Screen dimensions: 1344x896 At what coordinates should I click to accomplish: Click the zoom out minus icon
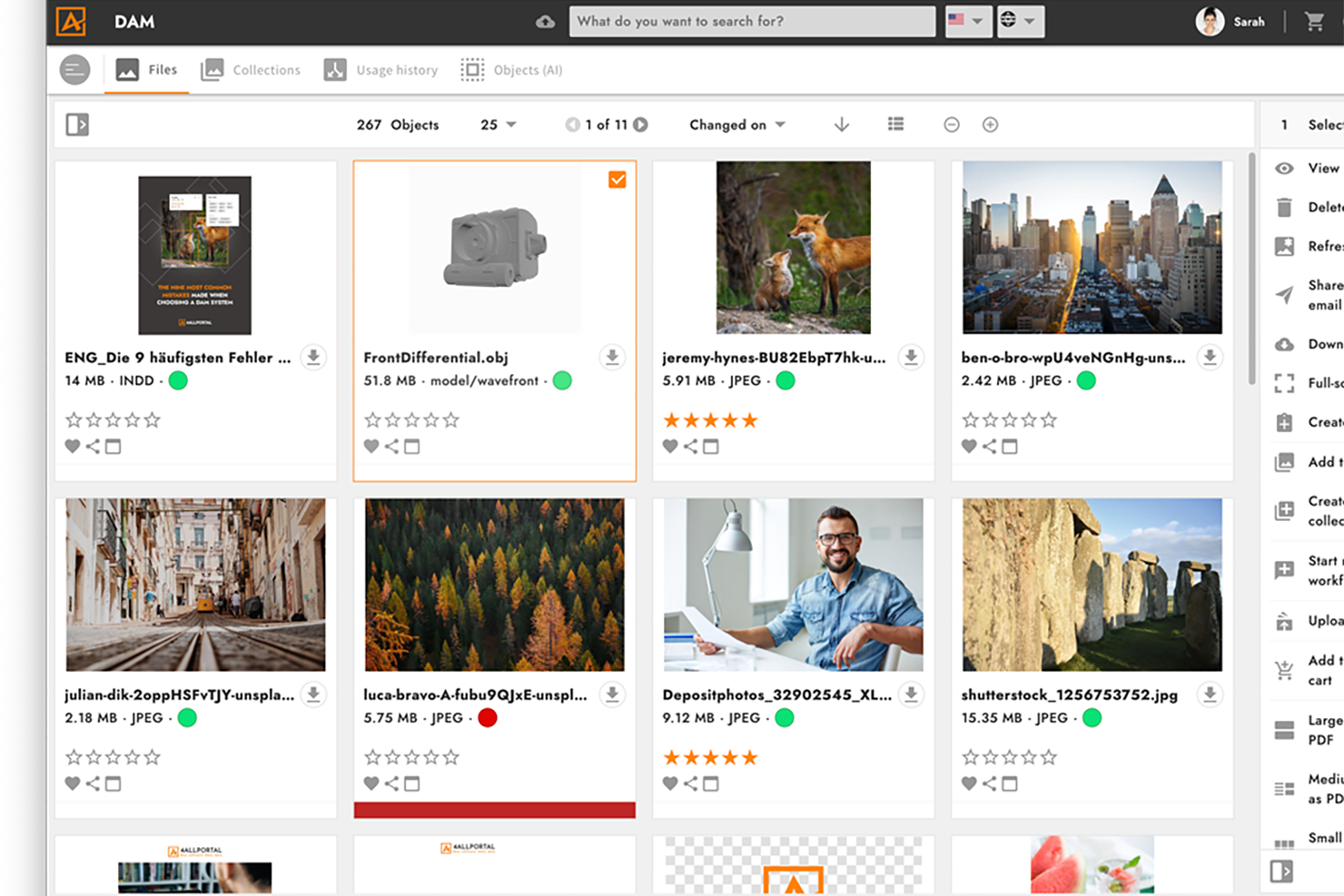(x=951, y=124)
